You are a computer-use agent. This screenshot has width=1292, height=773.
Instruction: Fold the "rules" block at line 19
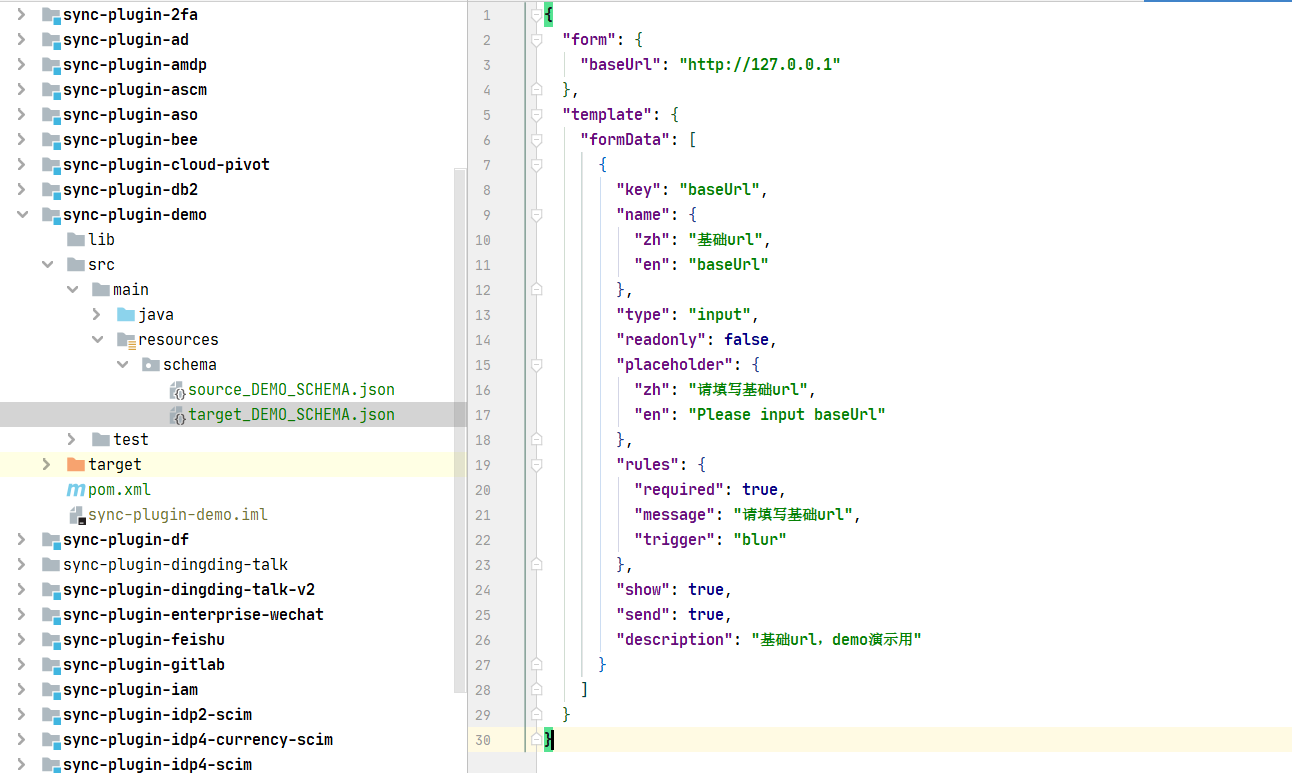tap(537, 465)
